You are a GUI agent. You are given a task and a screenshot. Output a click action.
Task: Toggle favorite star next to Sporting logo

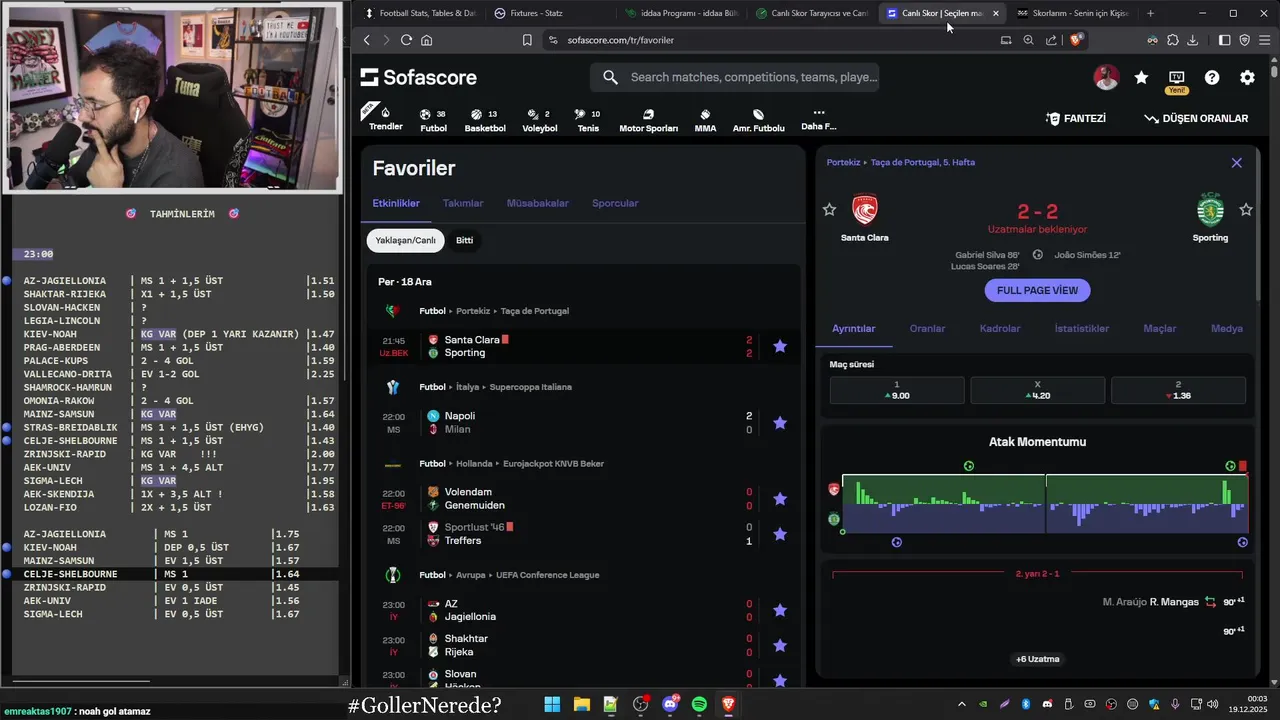coord(1246,209)
